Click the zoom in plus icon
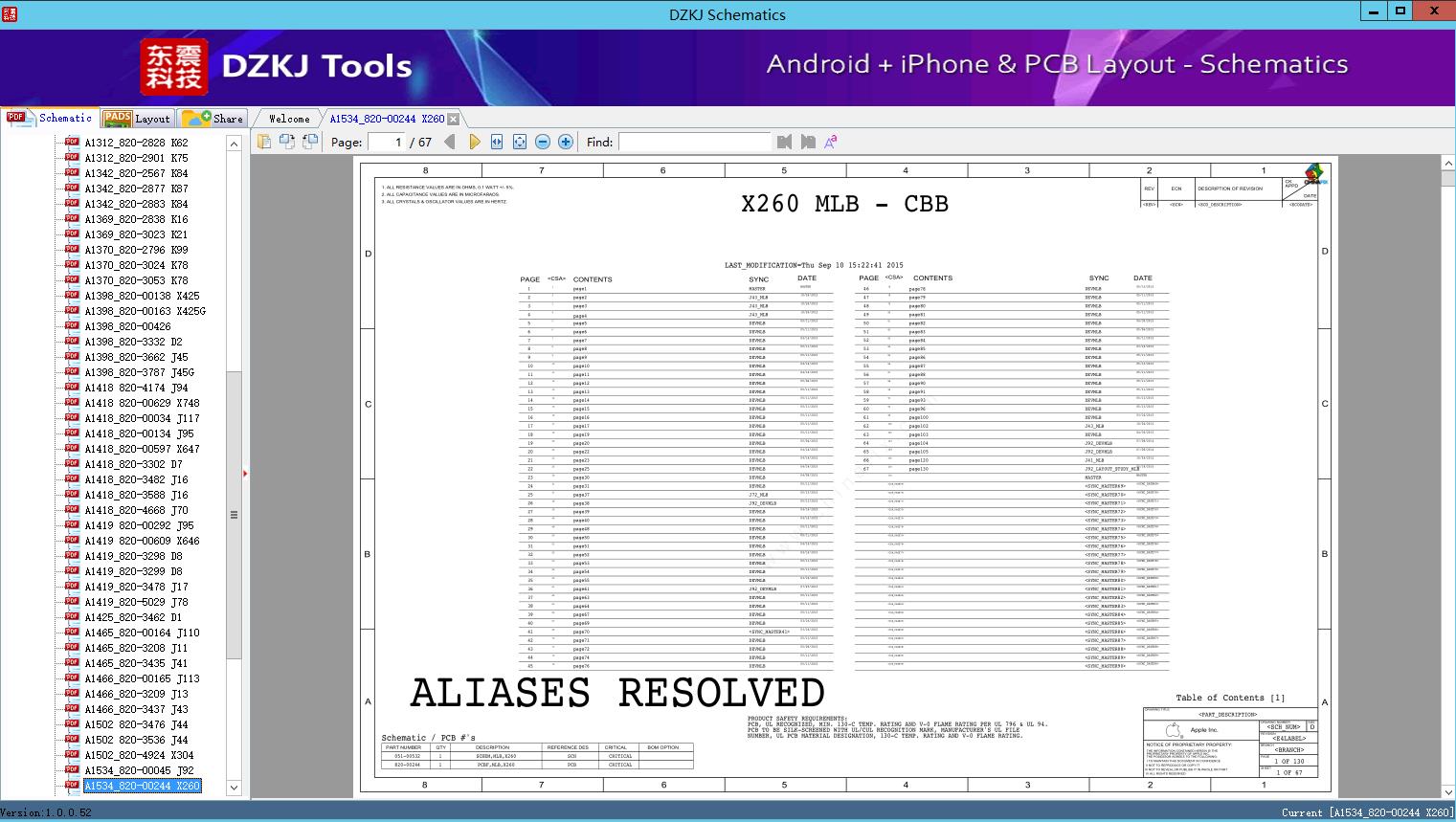This screenshot has width=1456, height=822. click(x=566, y=142)
